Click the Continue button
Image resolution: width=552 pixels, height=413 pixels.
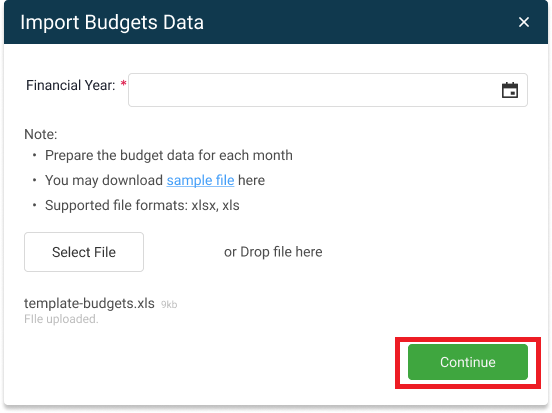pyautogui.click(x=468, y=362)
